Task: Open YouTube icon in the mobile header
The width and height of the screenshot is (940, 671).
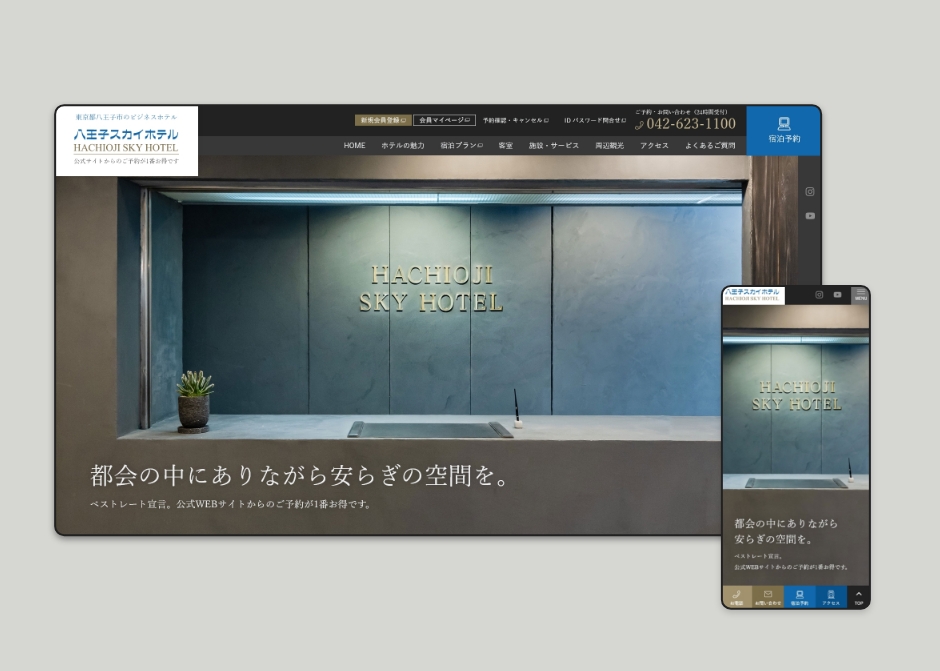Action: pos(837,294)
